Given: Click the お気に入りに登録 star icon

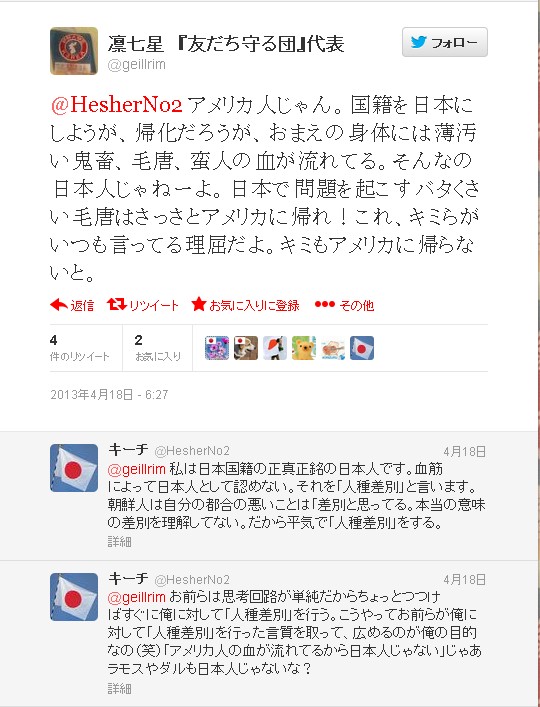Looking at the screenshot, I should (x=198, y=305).
